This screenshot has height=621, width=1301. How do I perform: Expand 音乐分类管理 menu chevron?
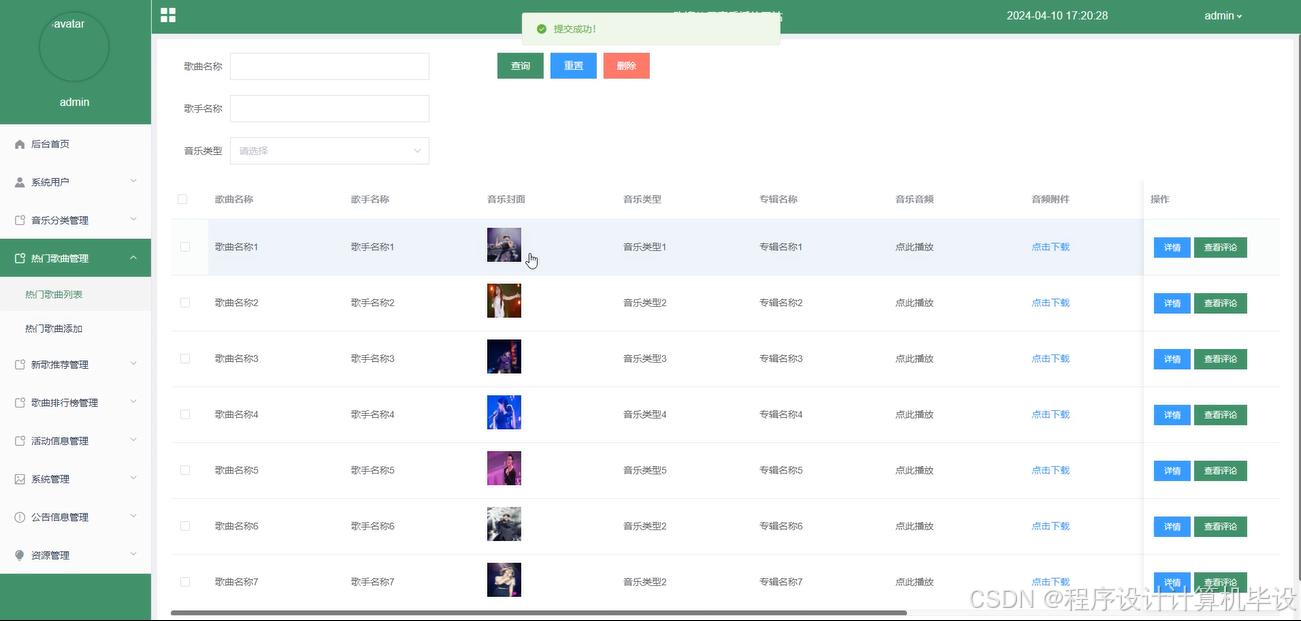coord(134,220)
